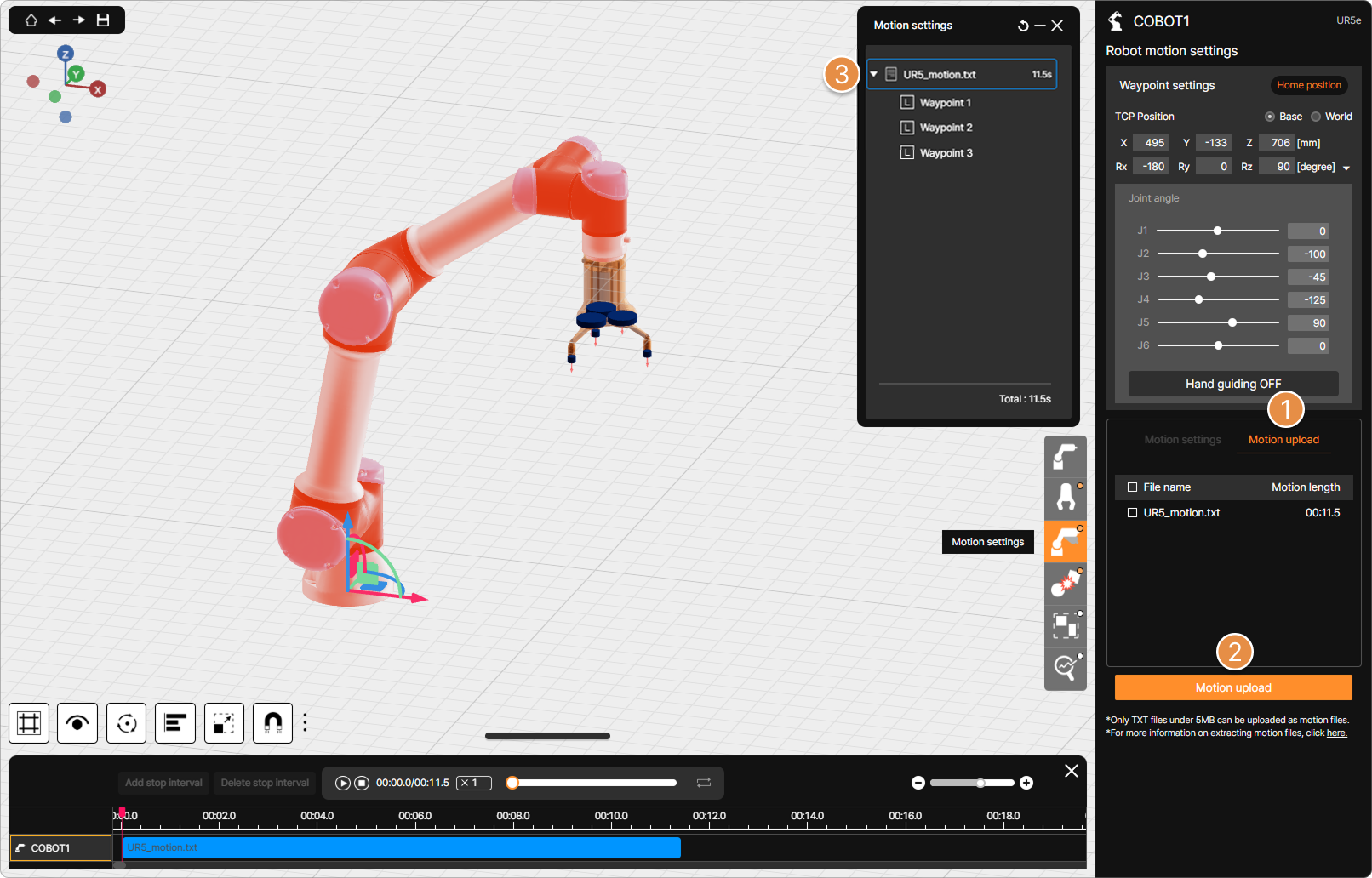1372x878 pixels.
Task: Click Add stop interval button
Action: (x=163, y=783)
